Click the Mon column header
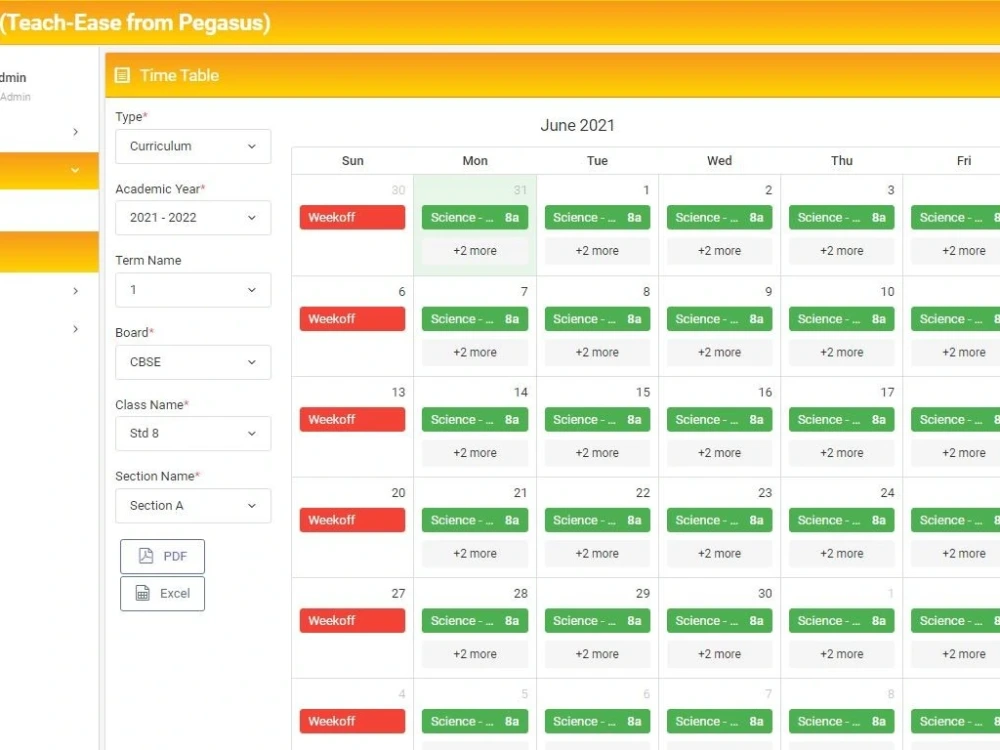 tap(475, 161)
